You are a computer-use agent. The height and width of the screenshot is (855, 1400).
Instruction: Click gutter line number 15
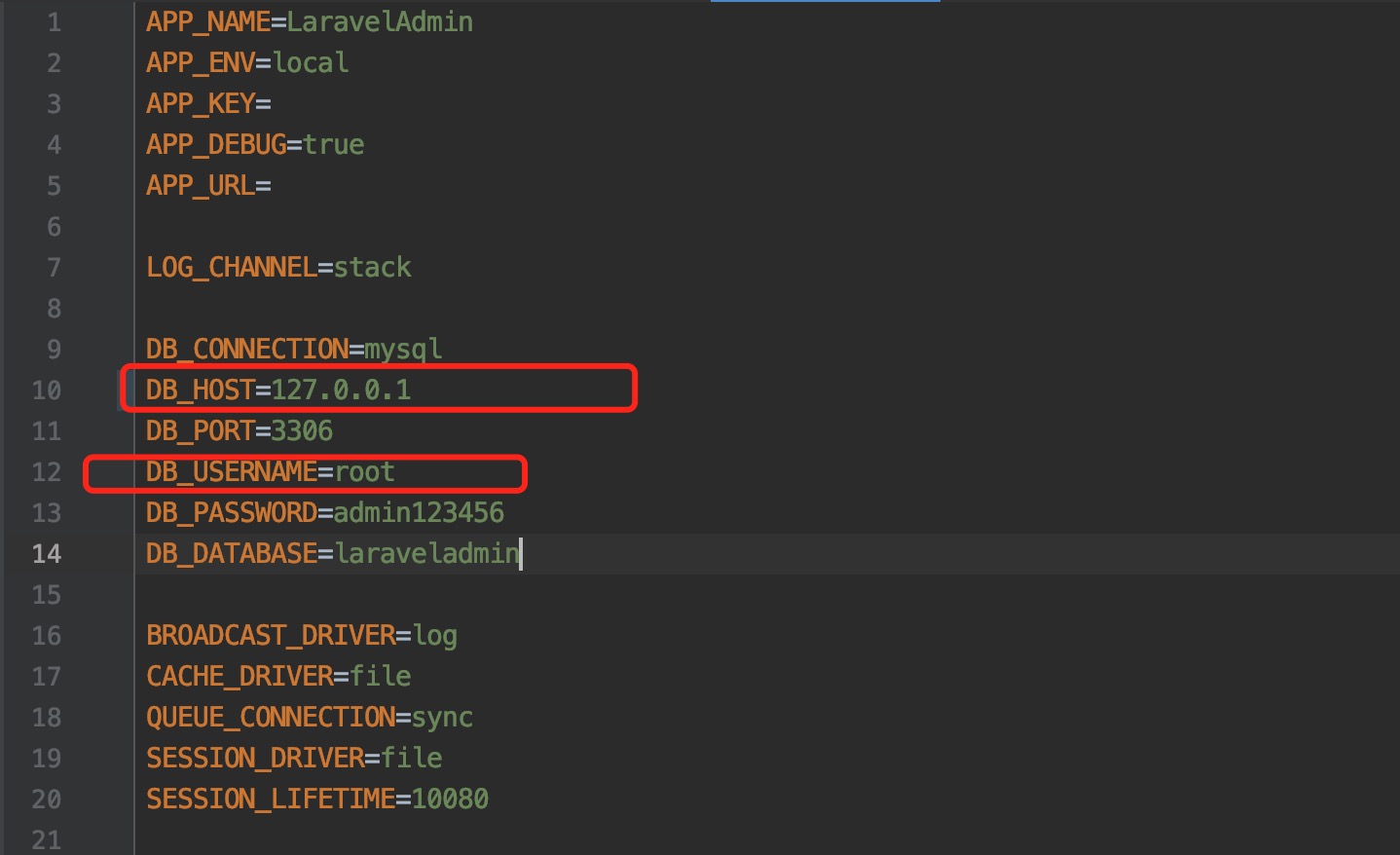pos(47,595)
